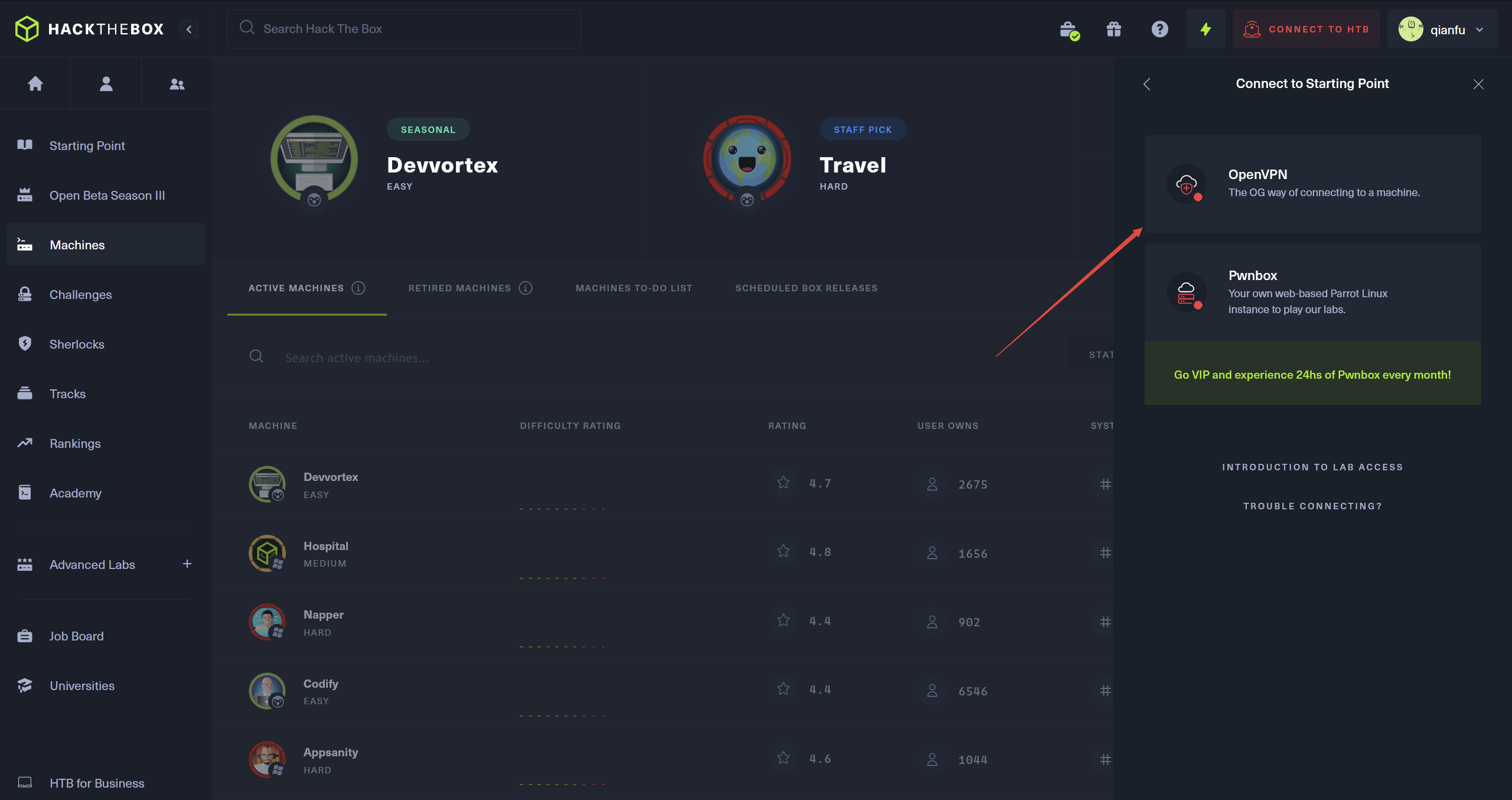Open Introduction to Lab Access link
Image resolution: width=1512 pixels, height=800 pixels.
(x=1312, y=467)
